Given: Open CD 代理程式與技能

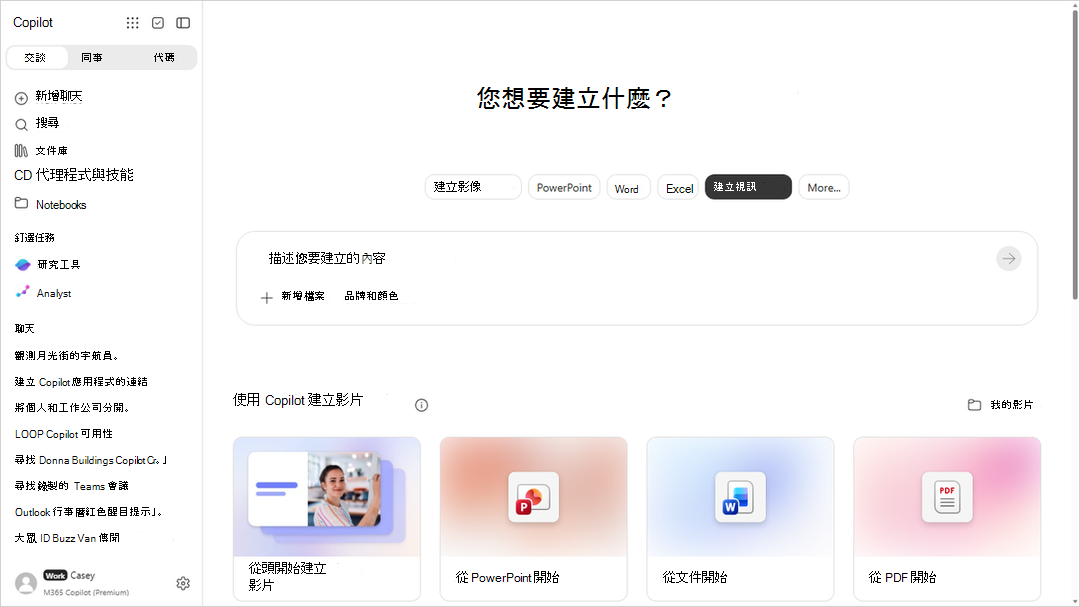Looking at the screenshot, I should click(74, 175).
